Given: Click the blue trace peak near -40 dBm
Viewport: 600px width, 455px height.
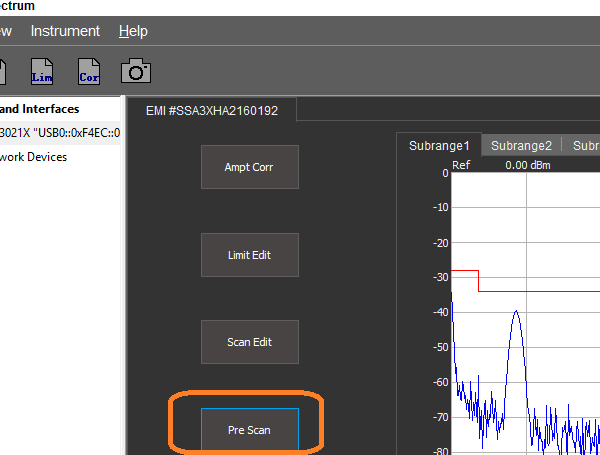Looking at the screenshot, I should tap(516, 312).
